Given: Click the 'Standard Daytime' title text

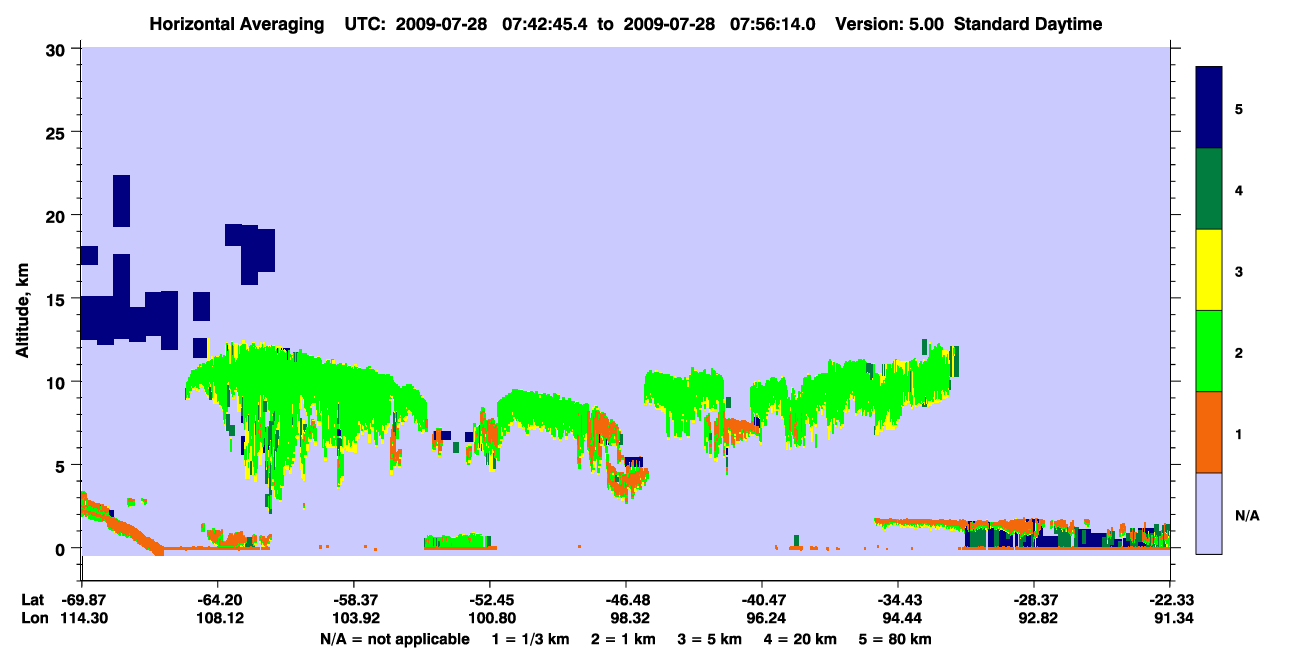Looking at the screenshot, I should 1028,24.
